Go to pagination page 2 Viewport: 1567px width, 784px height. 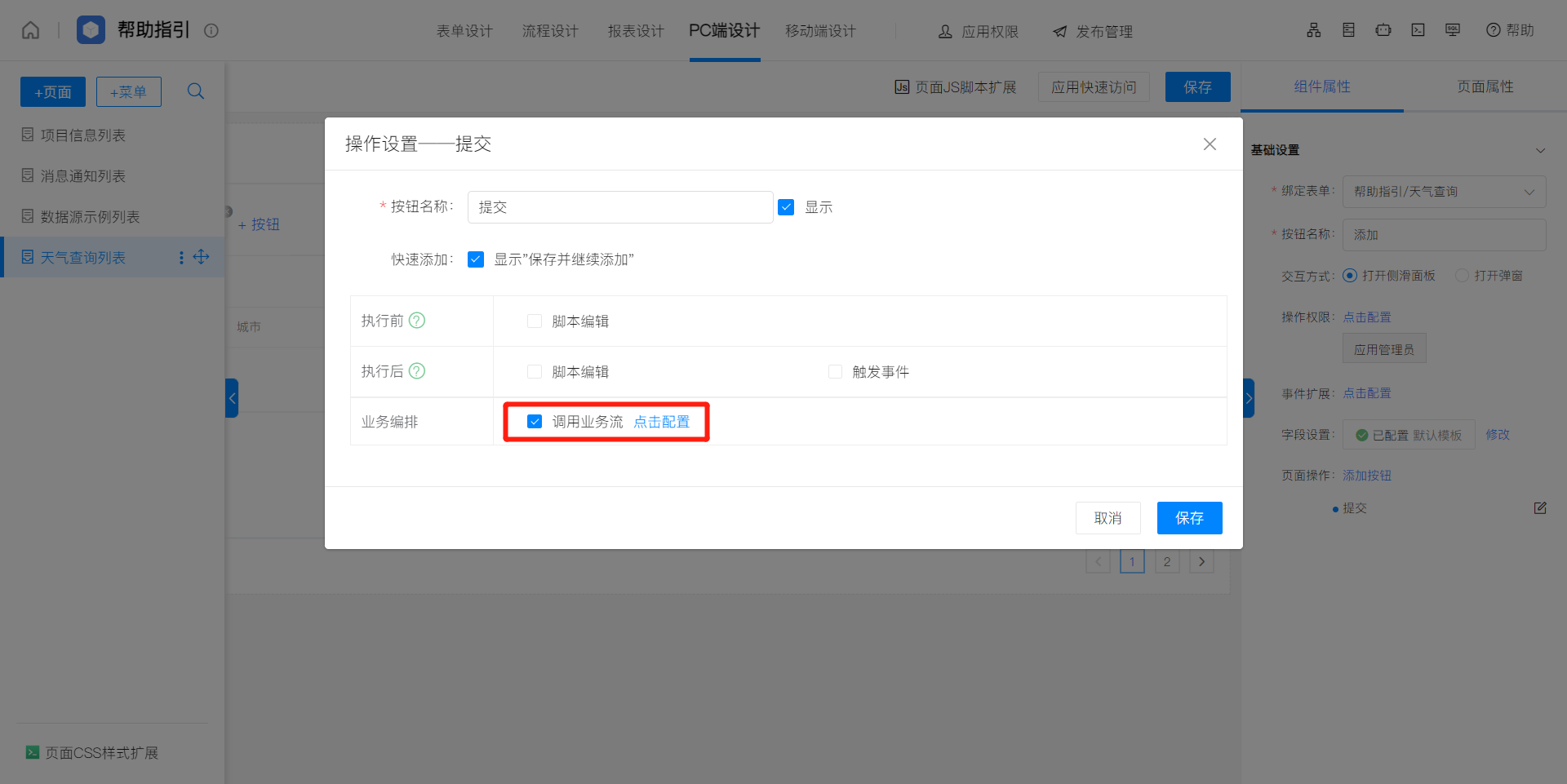pos(1167,561)
